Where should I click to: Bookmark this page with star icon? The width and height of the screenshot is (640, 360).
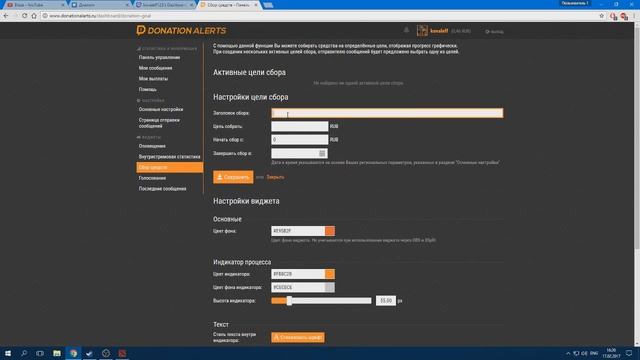(x=601, y=16)
